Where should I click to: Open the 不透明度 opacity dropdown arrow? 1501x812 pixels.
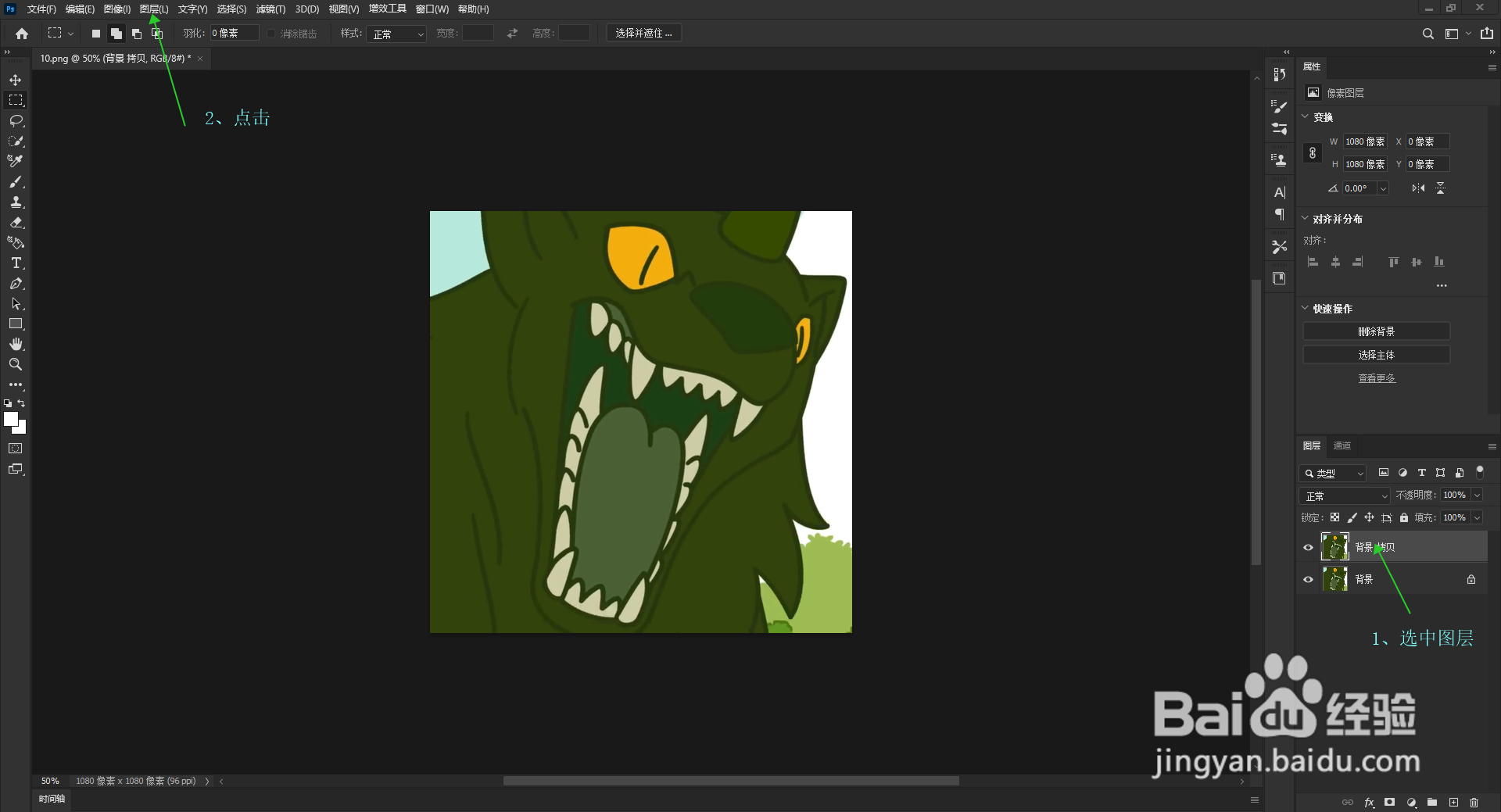tap(1477, 495)
